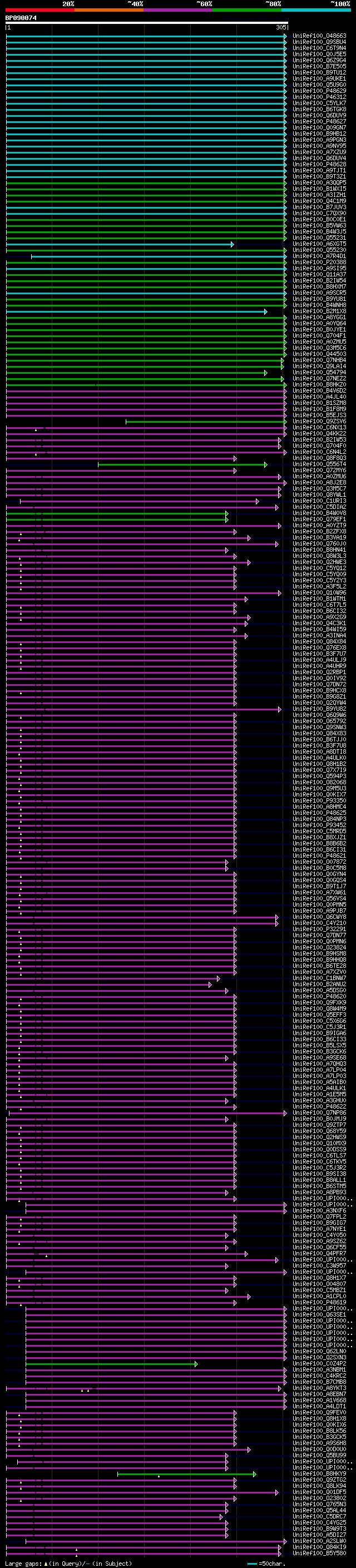Open hit UniRef100_P48629
This screenshot has height=1568, width=356.
(319, 91)
